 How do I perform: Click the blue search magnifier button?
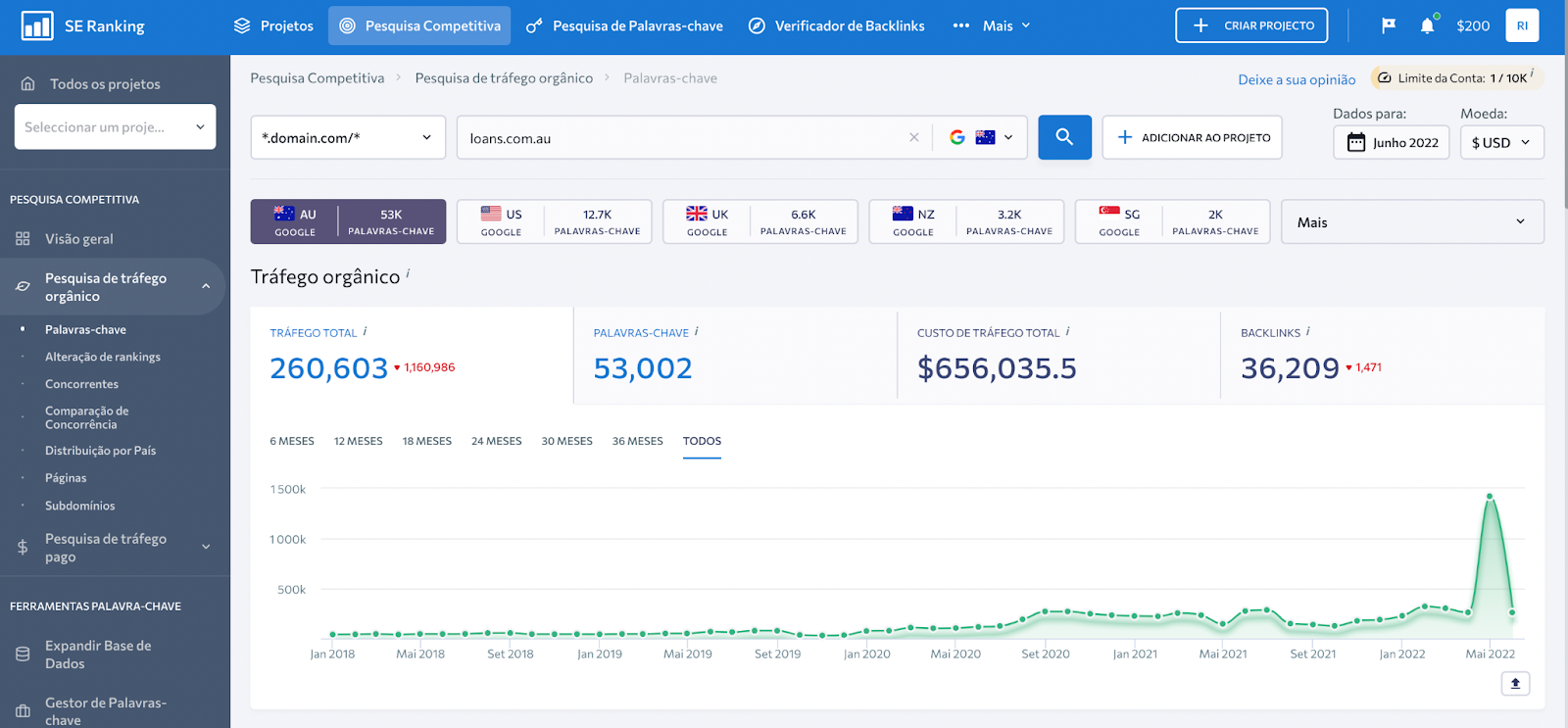(x=1064, y=137)
